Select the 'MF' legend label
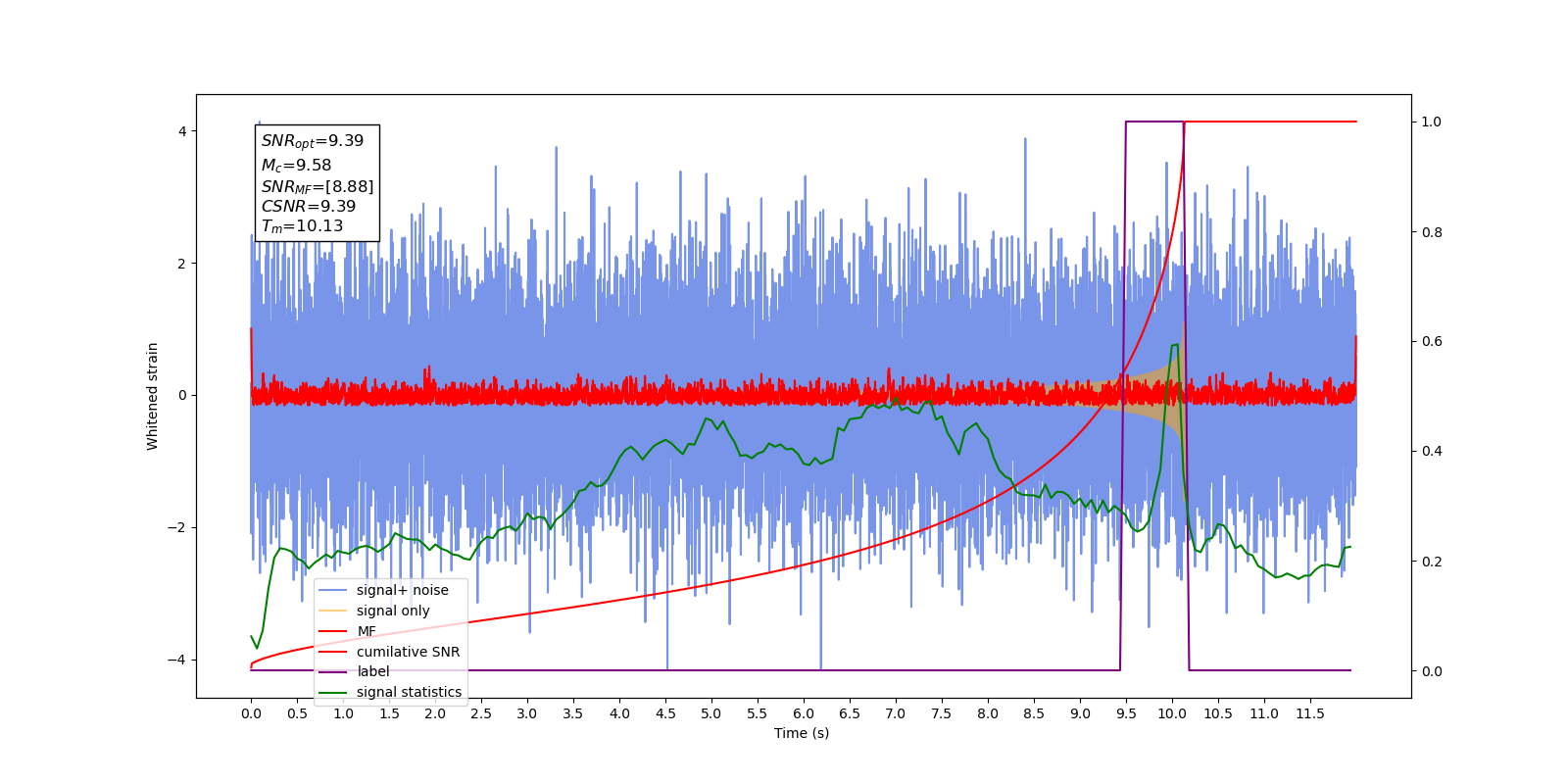Viewport: 1568px width, 784px height. point(367,631)
